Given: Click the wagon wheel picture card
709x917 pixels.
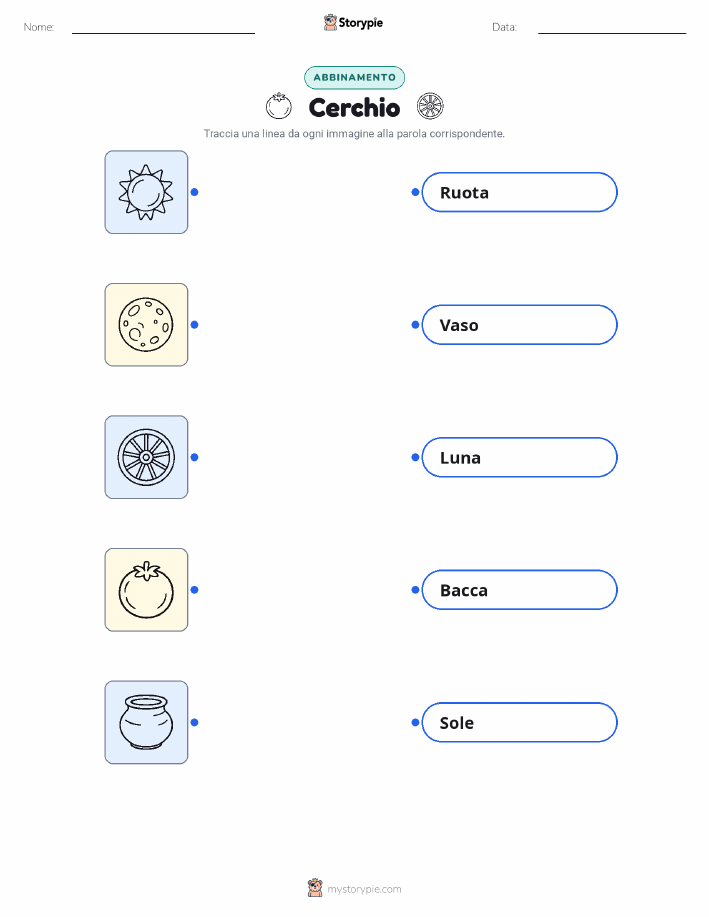Looking at the screenshot, I should coord(146,457).
